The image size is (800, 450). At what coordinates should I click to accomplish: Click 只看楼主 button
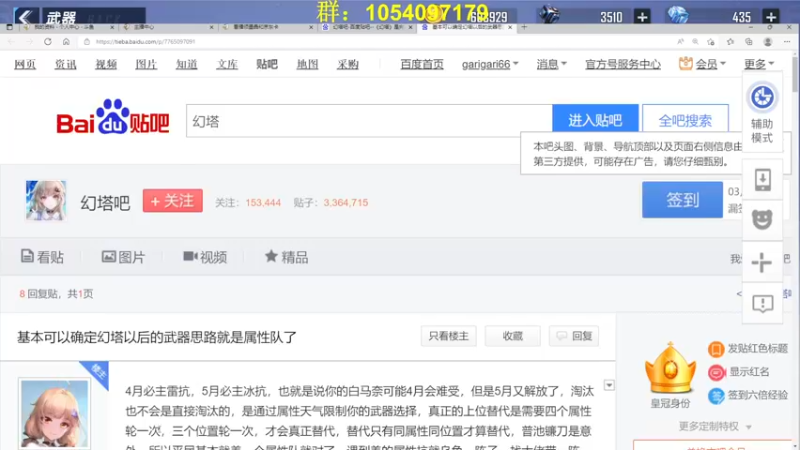point(448,336)
